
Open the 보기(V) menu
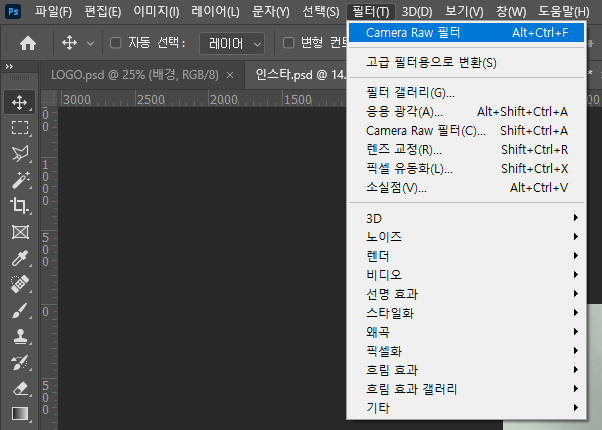[464, 12]
